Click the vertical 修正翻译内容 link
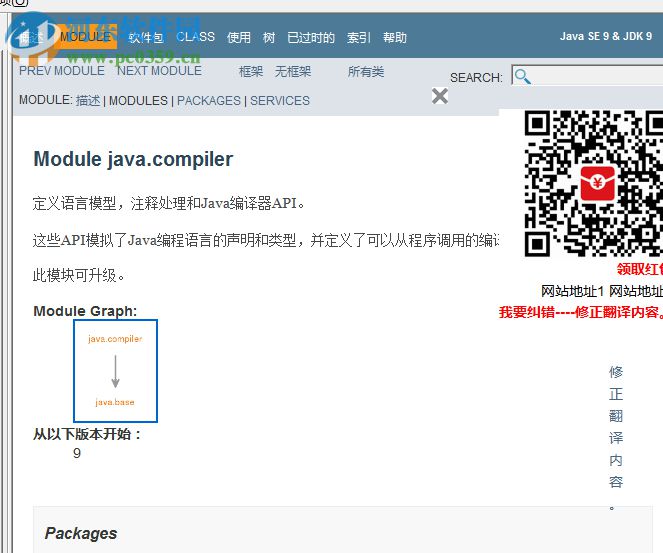This screenshot has width=663, height=553. pyautogui.click(x=616, y=438)
